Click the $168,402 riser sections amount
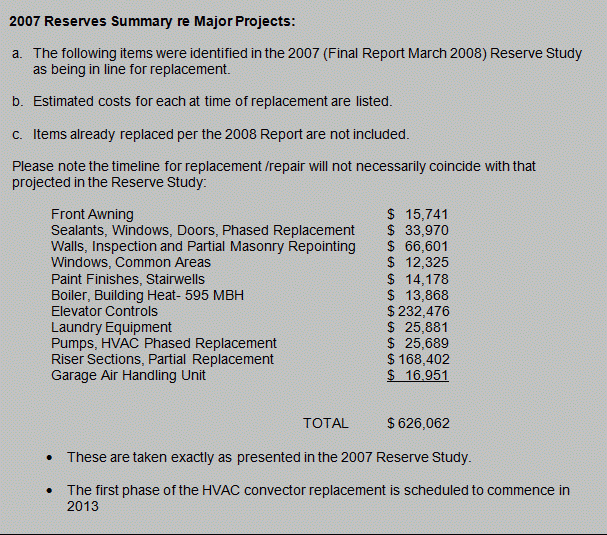 418,359
